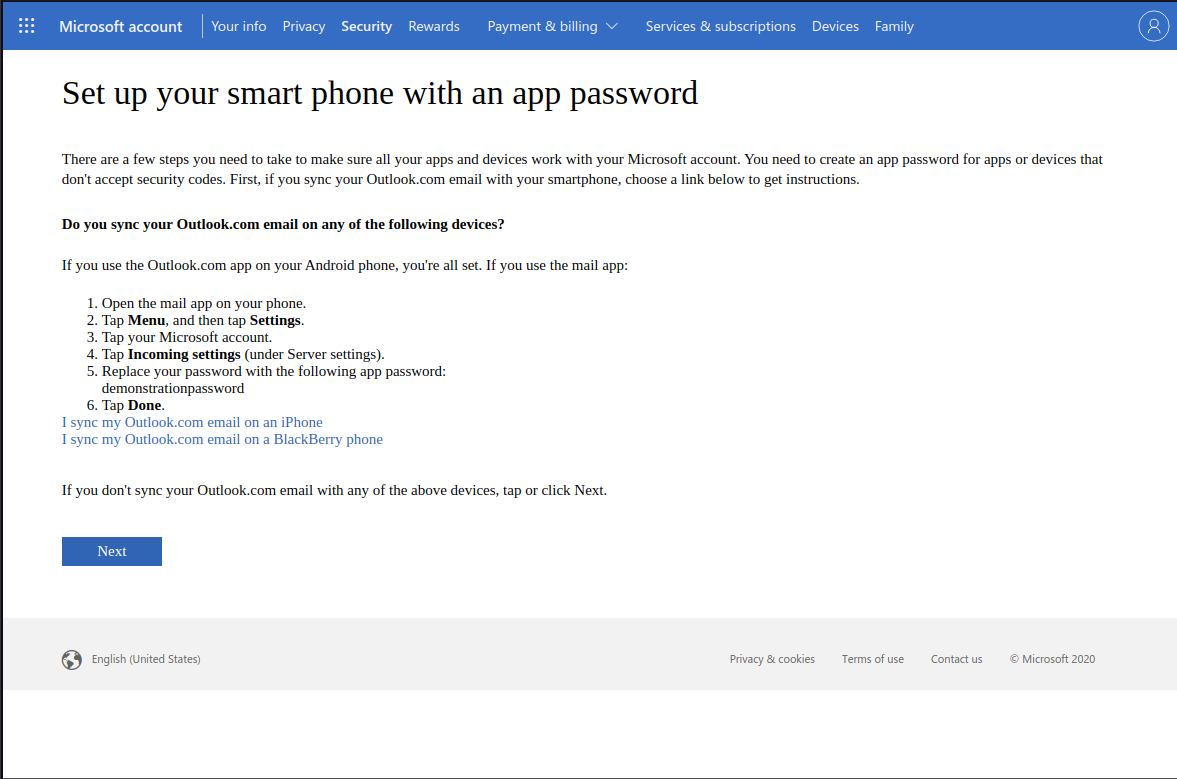Select the Security tab

(366, 26)
